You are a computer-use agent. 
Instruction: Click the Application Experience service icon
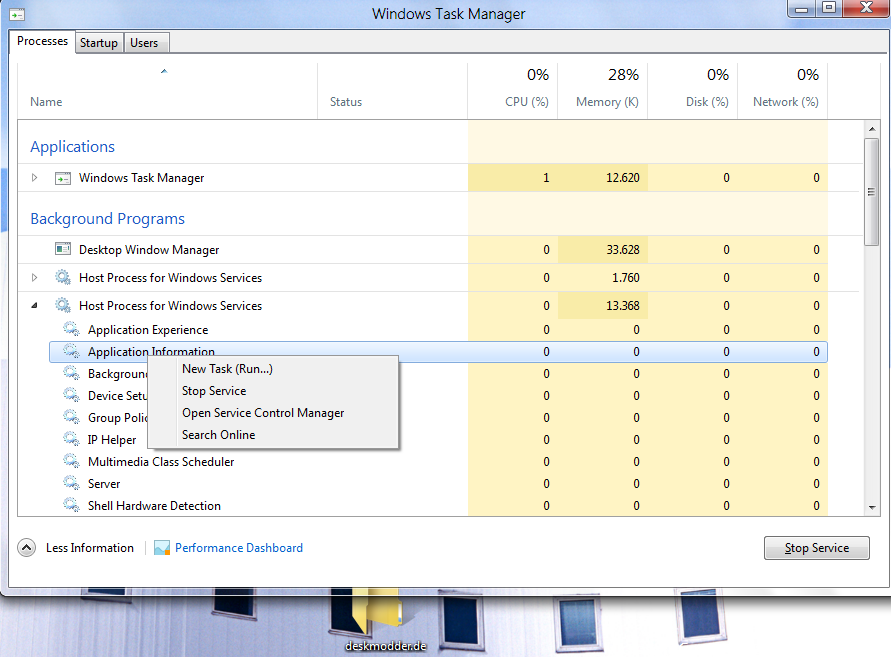click(x=71, y=330)
